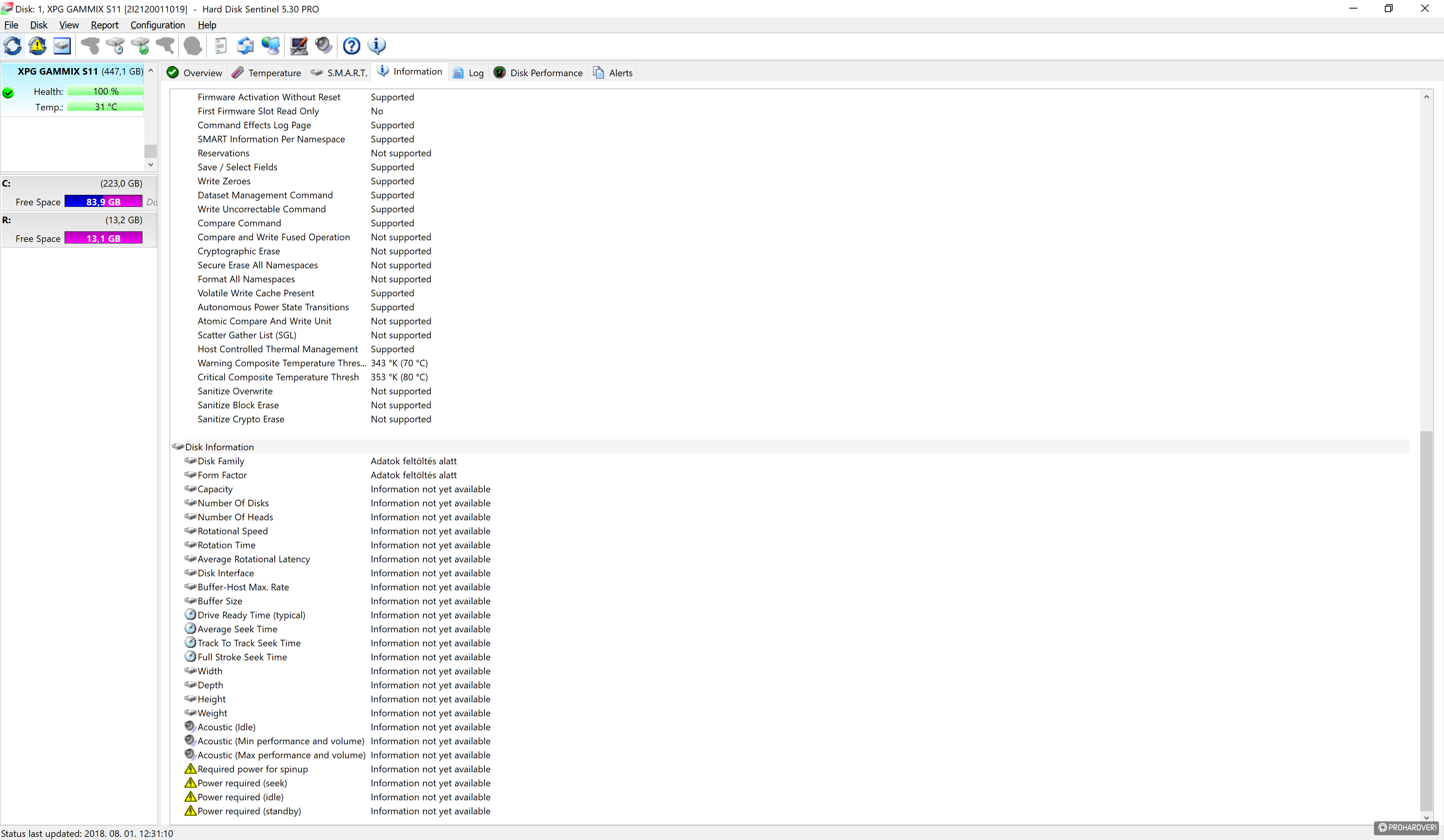Click the information panel scroll-down arrow
Image resolution: width=1444 pixels, height=840 pixels.
click(1426, 818)
